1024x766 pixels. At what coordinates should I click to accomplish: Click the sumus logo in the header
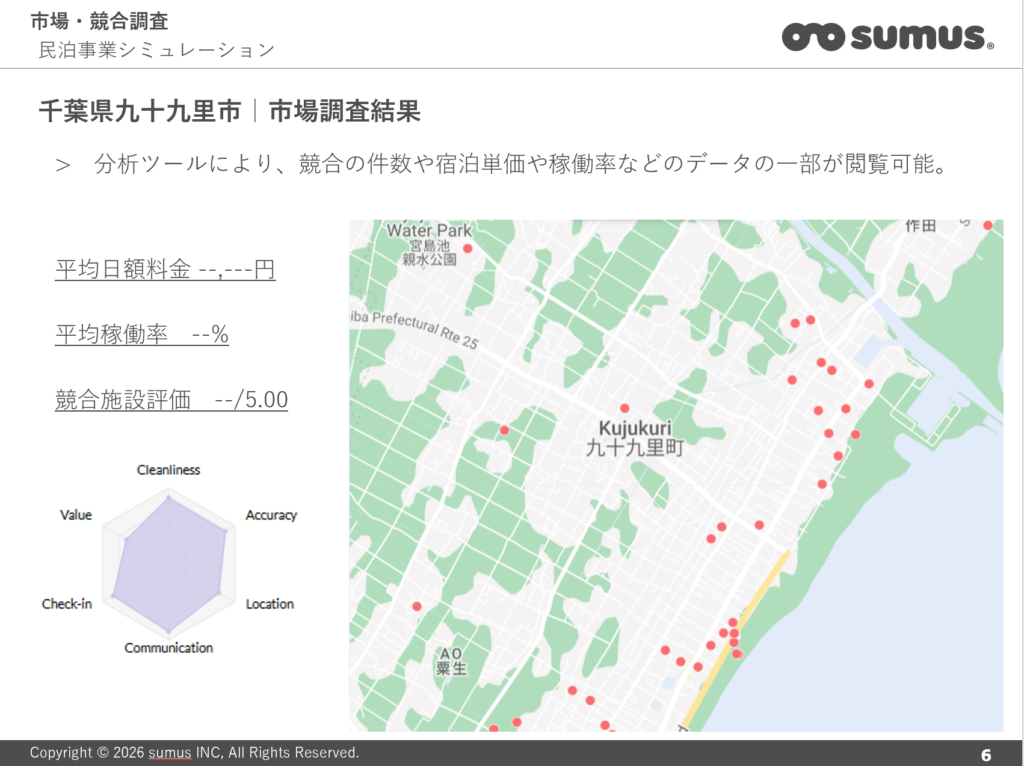coord(887,36)
